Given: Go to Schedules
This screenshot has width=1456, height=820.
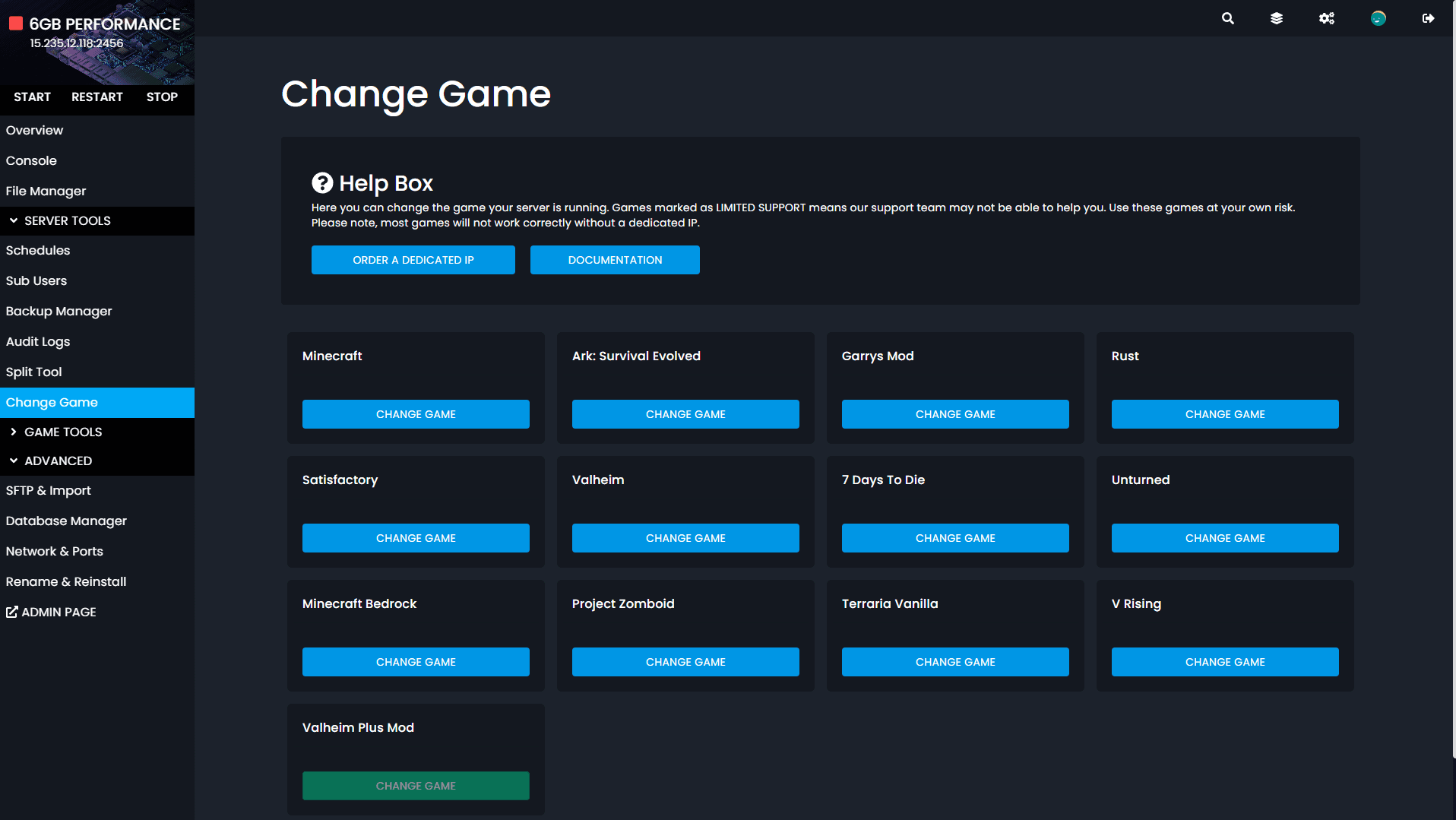Looking at the screenshot, I should point(97,250).
